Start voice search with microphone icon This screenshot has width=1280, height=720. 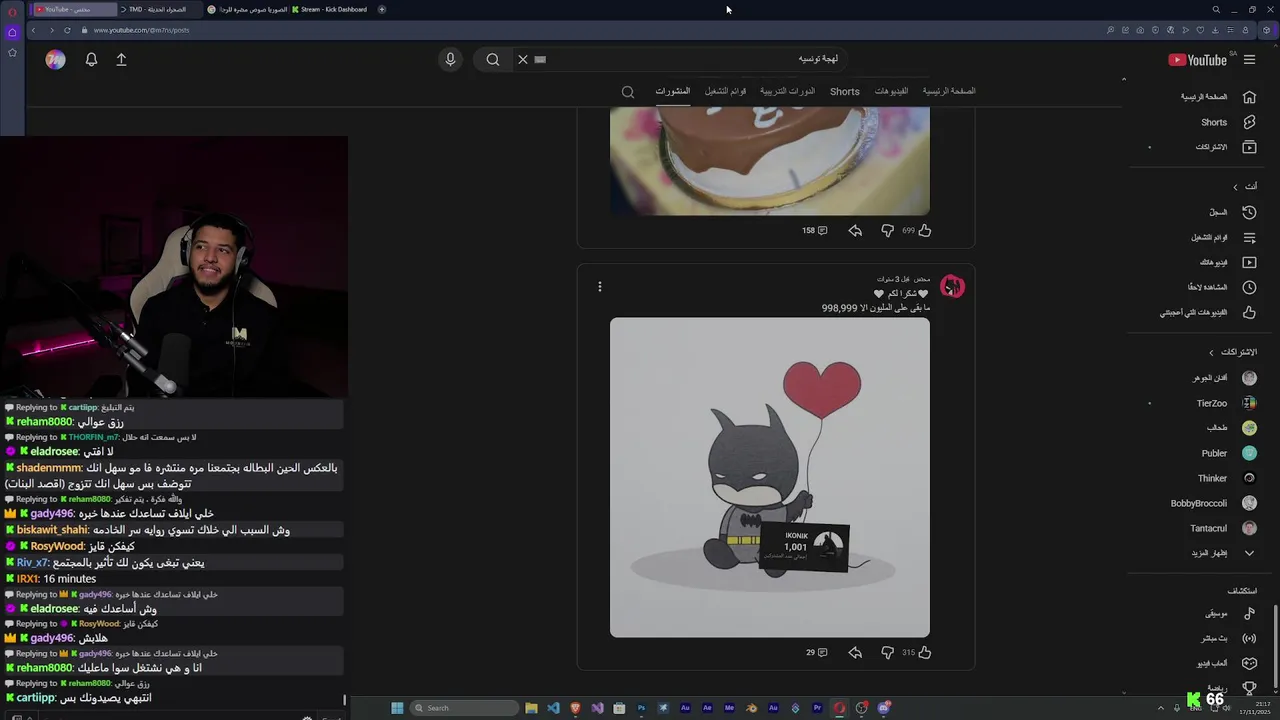450,59
